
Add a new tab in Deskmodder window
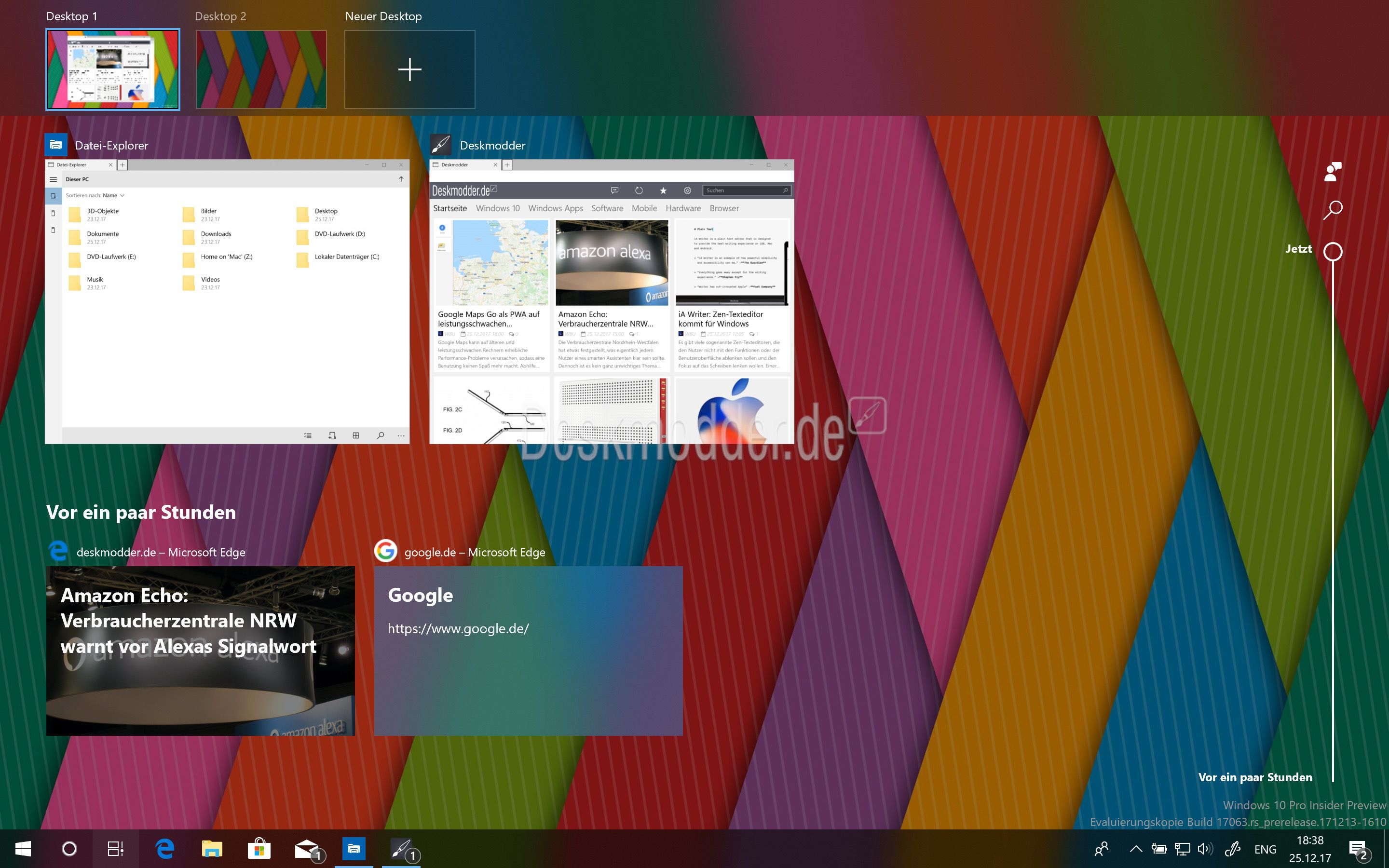pyautogui.click(x=507, y=165)
